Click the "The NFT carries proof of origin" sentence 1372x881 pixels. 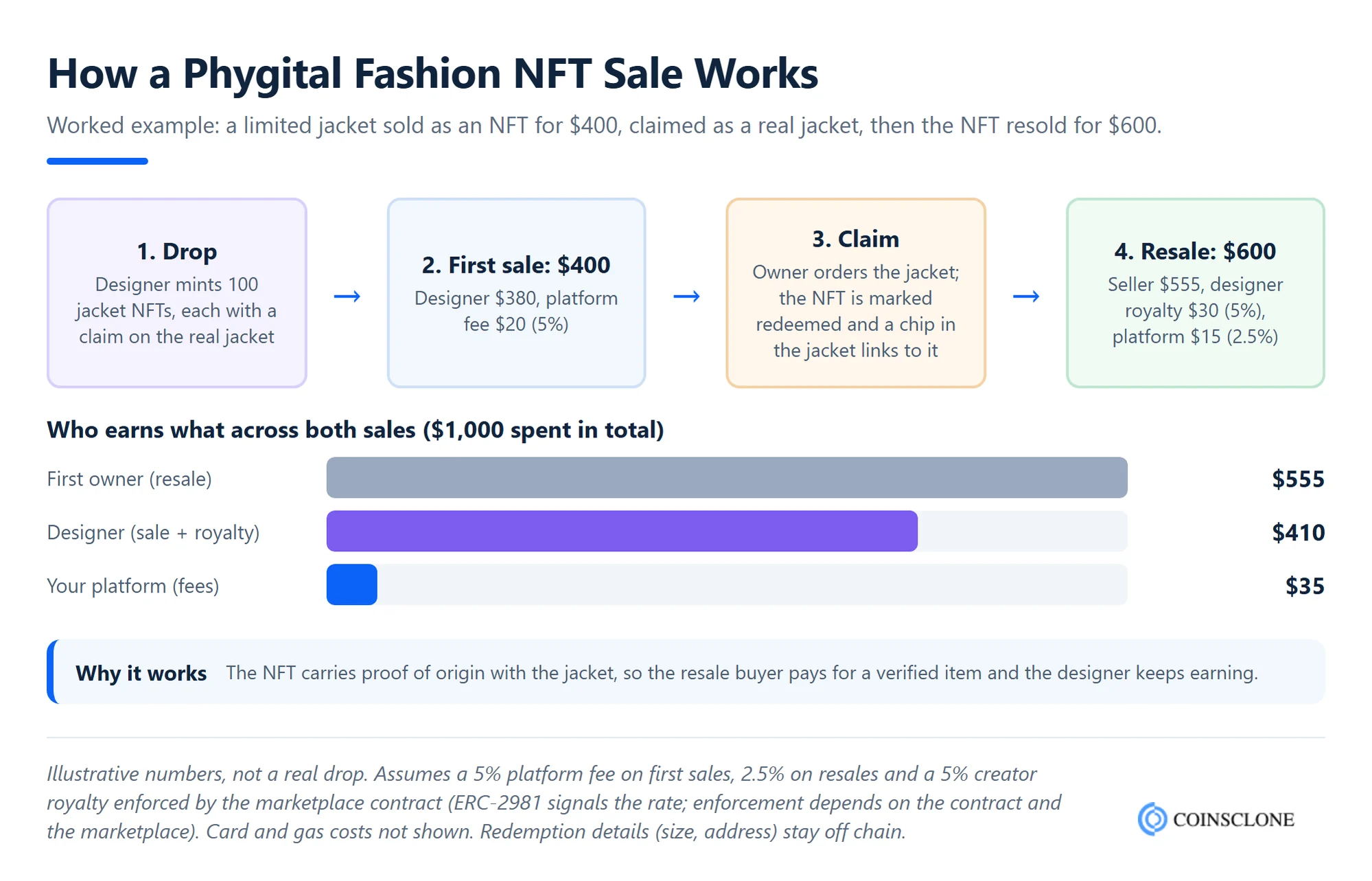tap(742, 673)
